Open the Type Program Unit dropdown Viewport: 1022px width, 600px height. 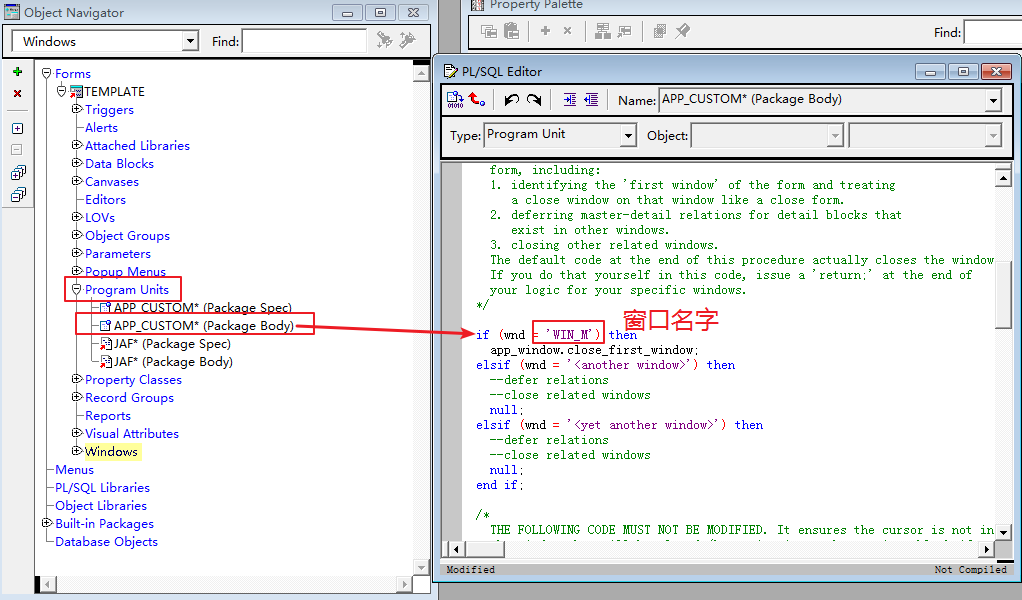[628, 136]
